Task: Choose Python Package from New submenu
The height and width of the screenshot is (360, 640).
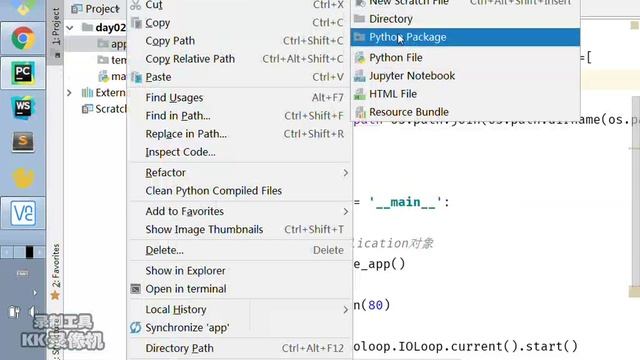Action: point(465,37)
